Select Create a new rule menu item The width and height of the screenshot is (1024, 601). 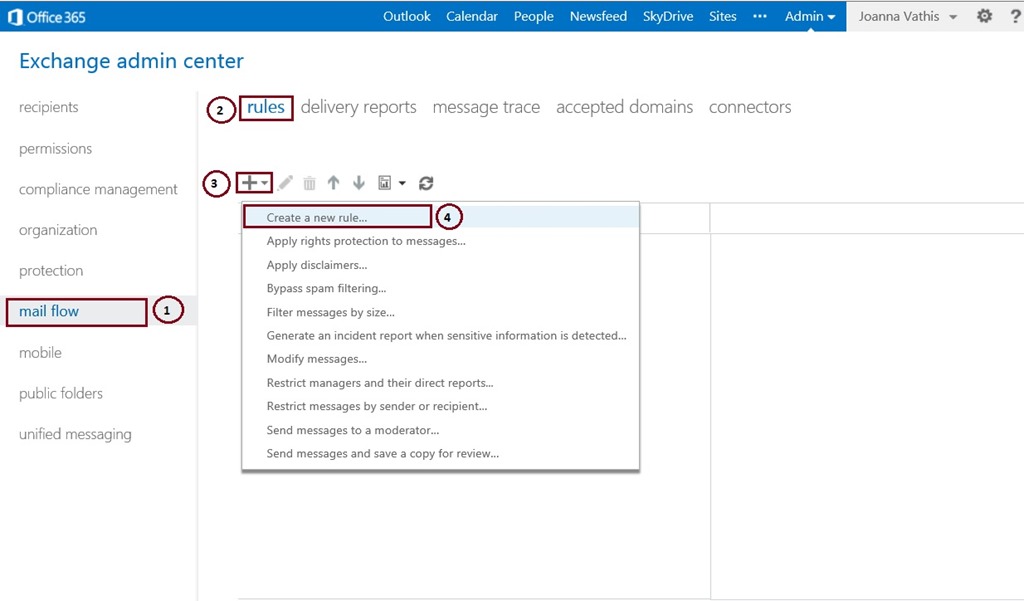tap(317, 217)
